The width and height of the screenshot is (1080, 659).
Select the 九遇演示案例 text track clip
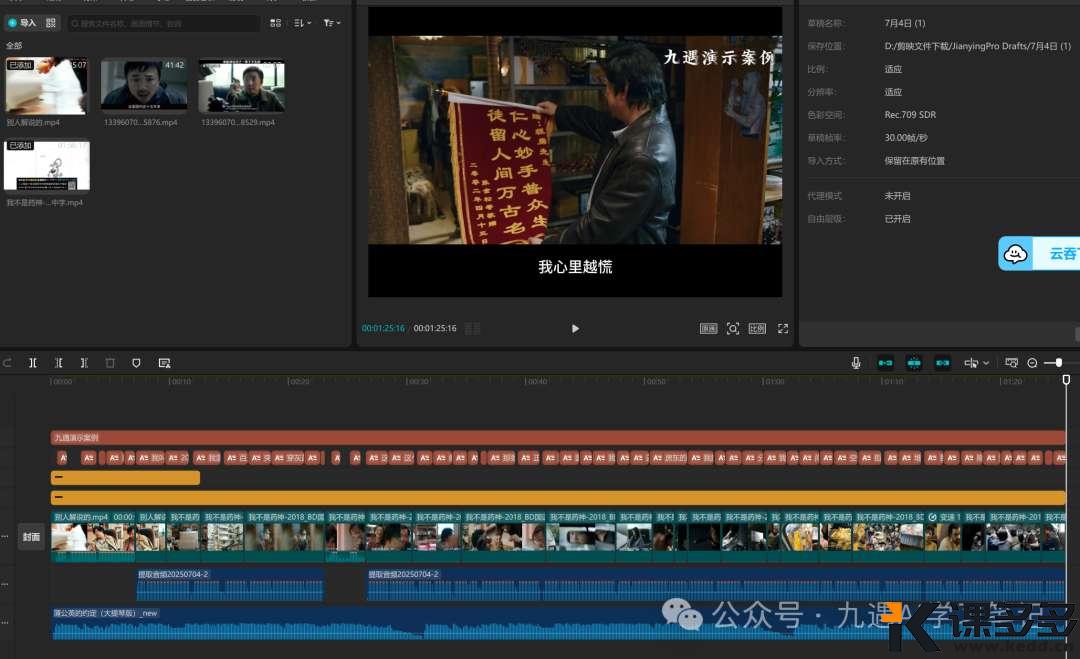coord(558,438)
